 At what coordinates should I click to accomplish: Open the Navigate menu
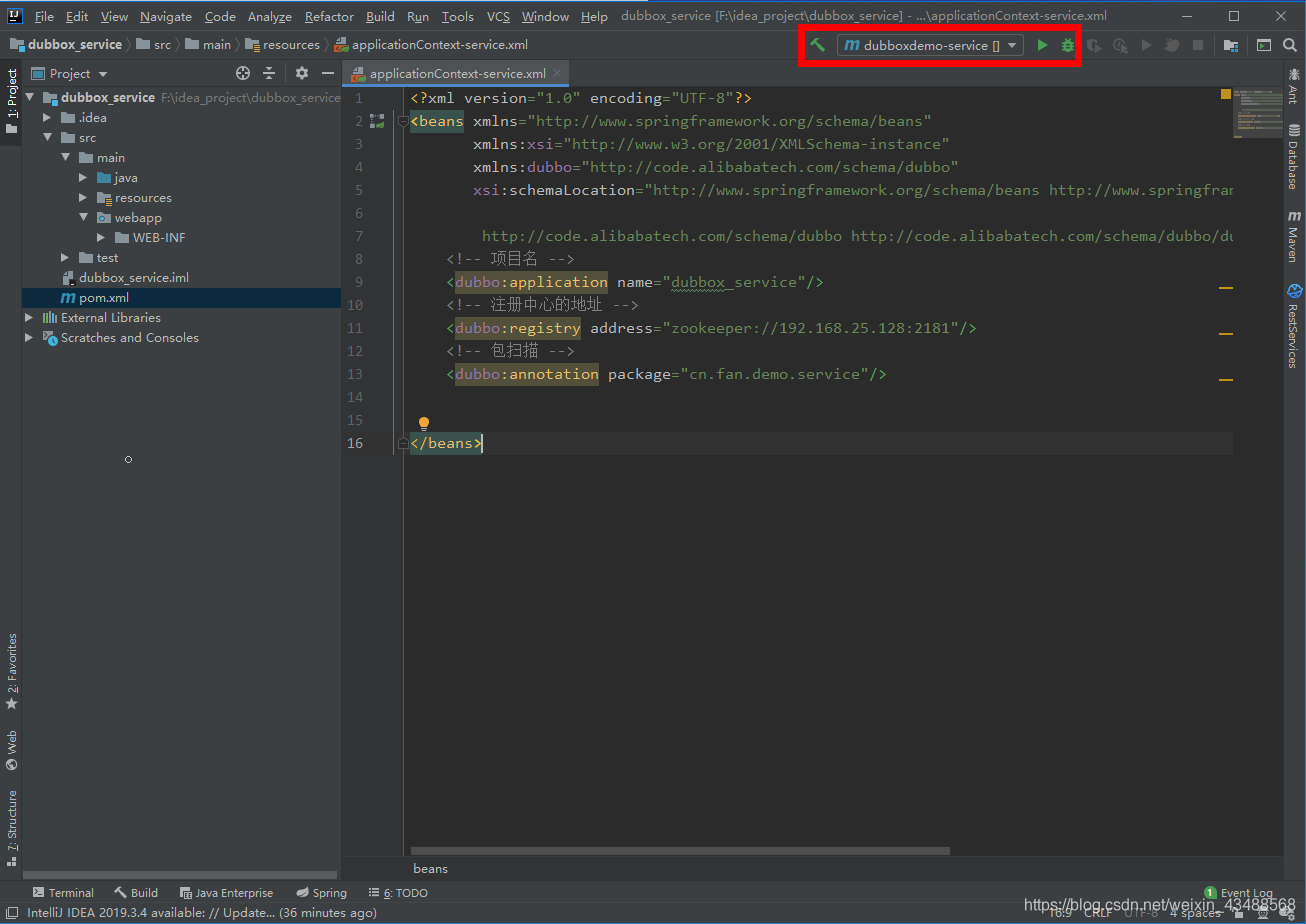pos(164,16)
